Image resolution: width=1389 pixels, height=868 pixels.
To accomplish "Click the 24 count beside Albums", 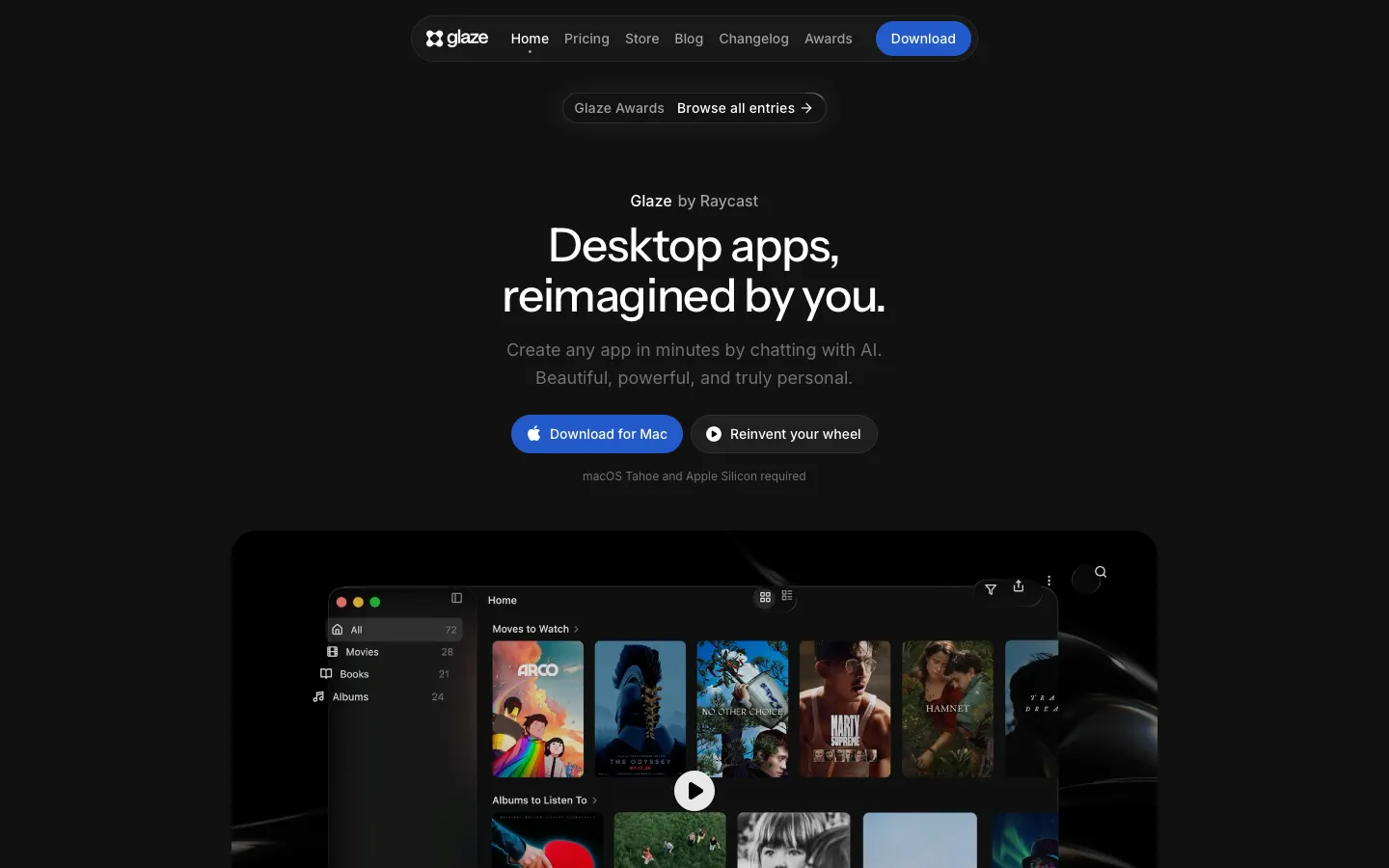I will [438, 696].
